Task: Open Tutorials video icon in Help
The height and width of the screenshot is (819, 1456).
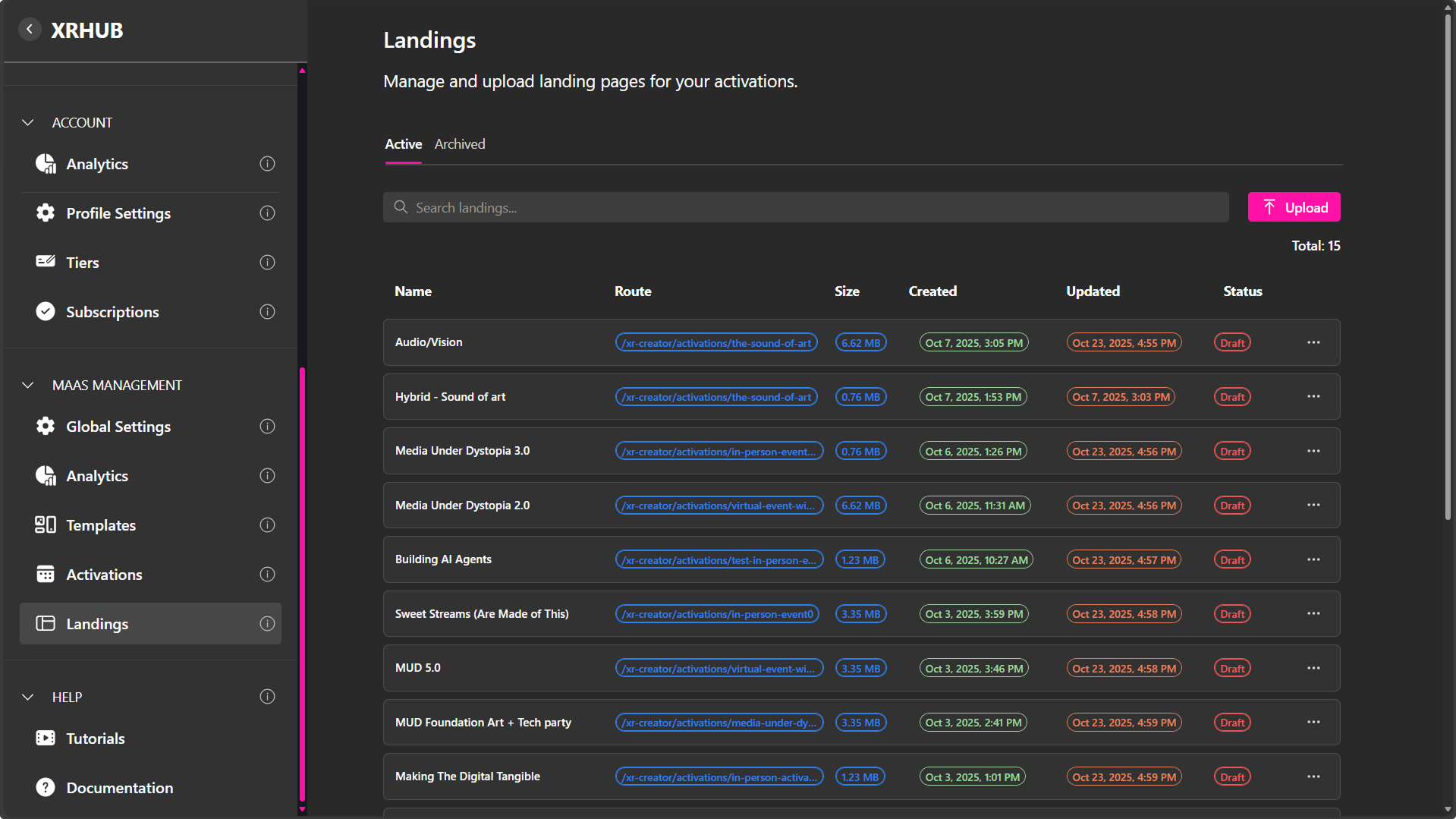Action: pos(46,738)
